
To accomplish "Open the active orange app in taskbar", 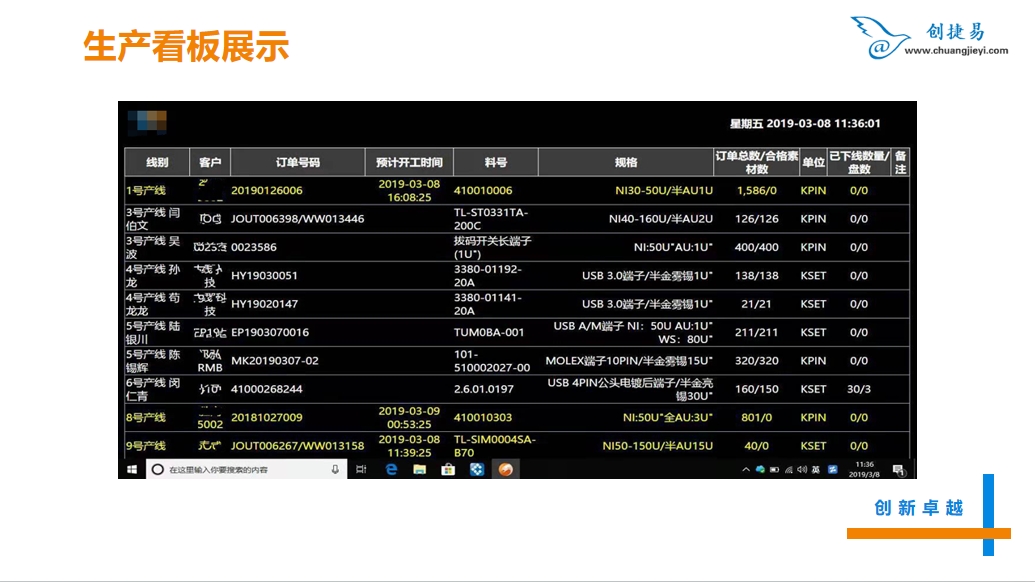I will 506,469.
